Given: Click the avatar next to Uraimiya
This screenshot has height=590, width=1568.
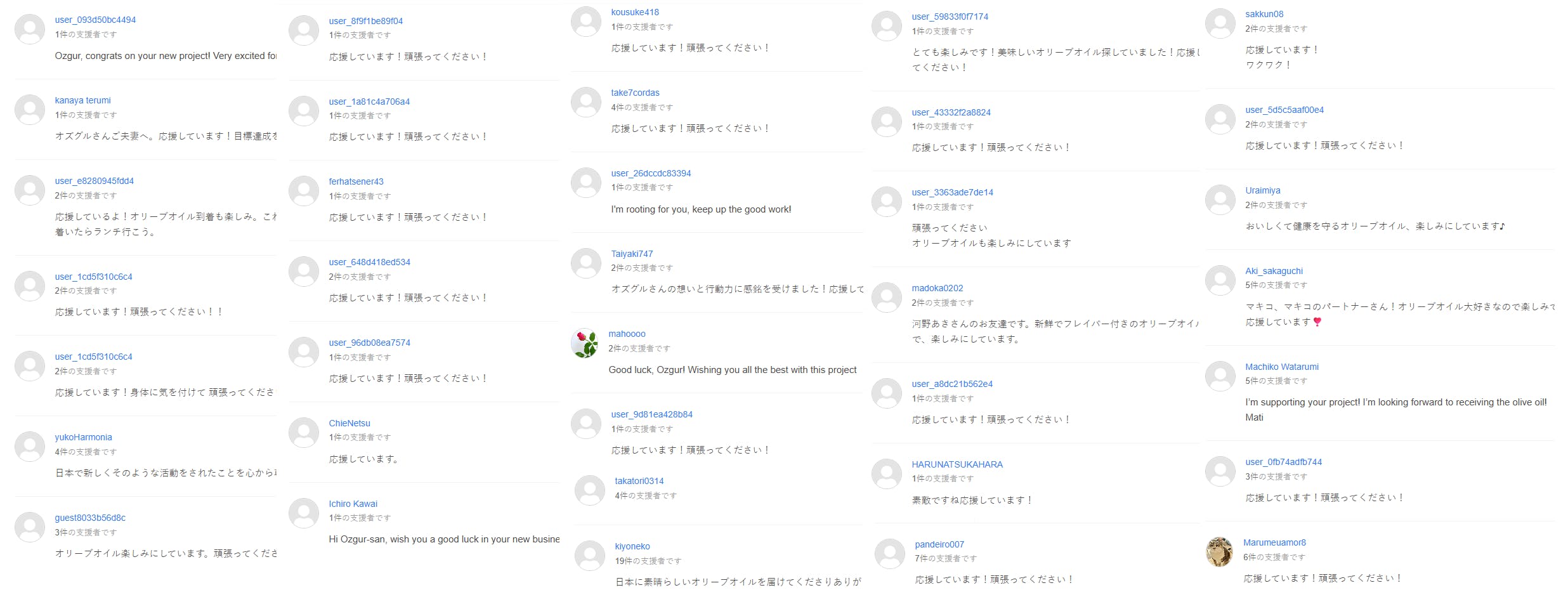Looking at the screenshot, I should 1220,200.
